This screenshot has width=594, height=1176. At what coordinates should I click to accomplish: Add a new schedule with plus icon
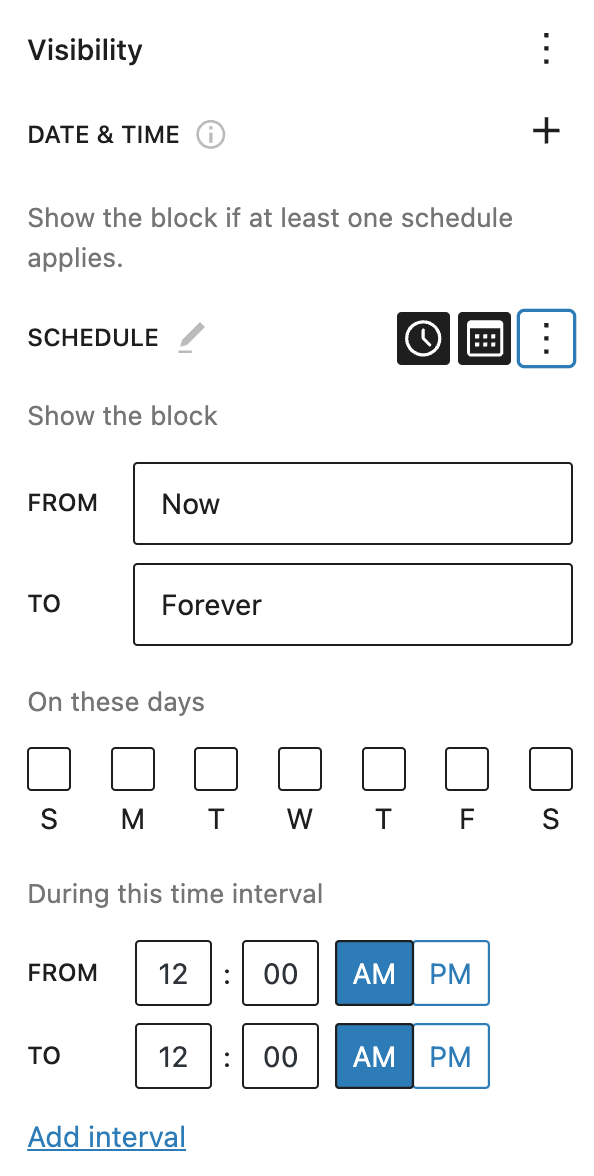pos(547,131)
